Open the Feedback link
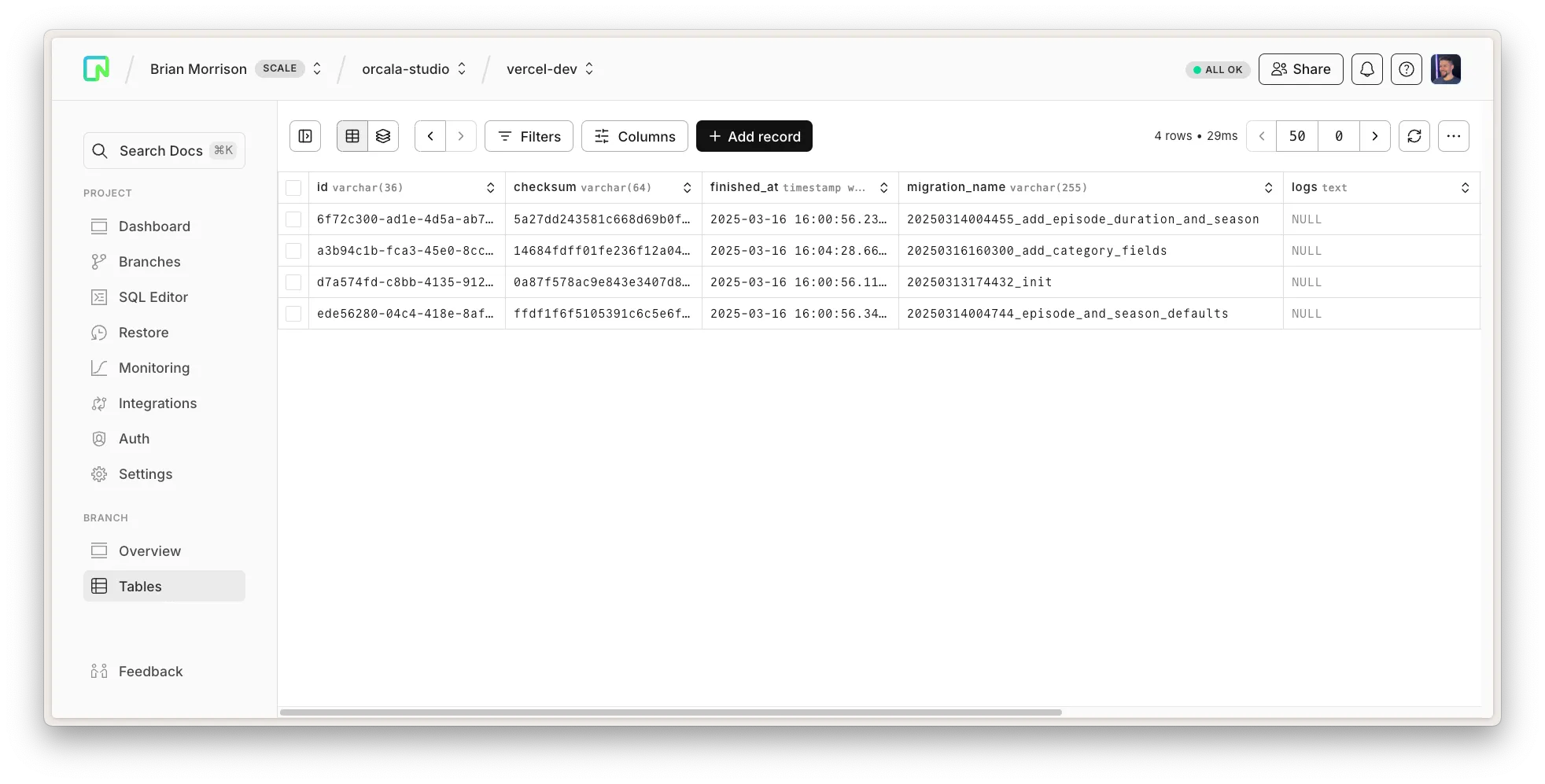Viewport: 1545px width, 784px height. [164, 672]
